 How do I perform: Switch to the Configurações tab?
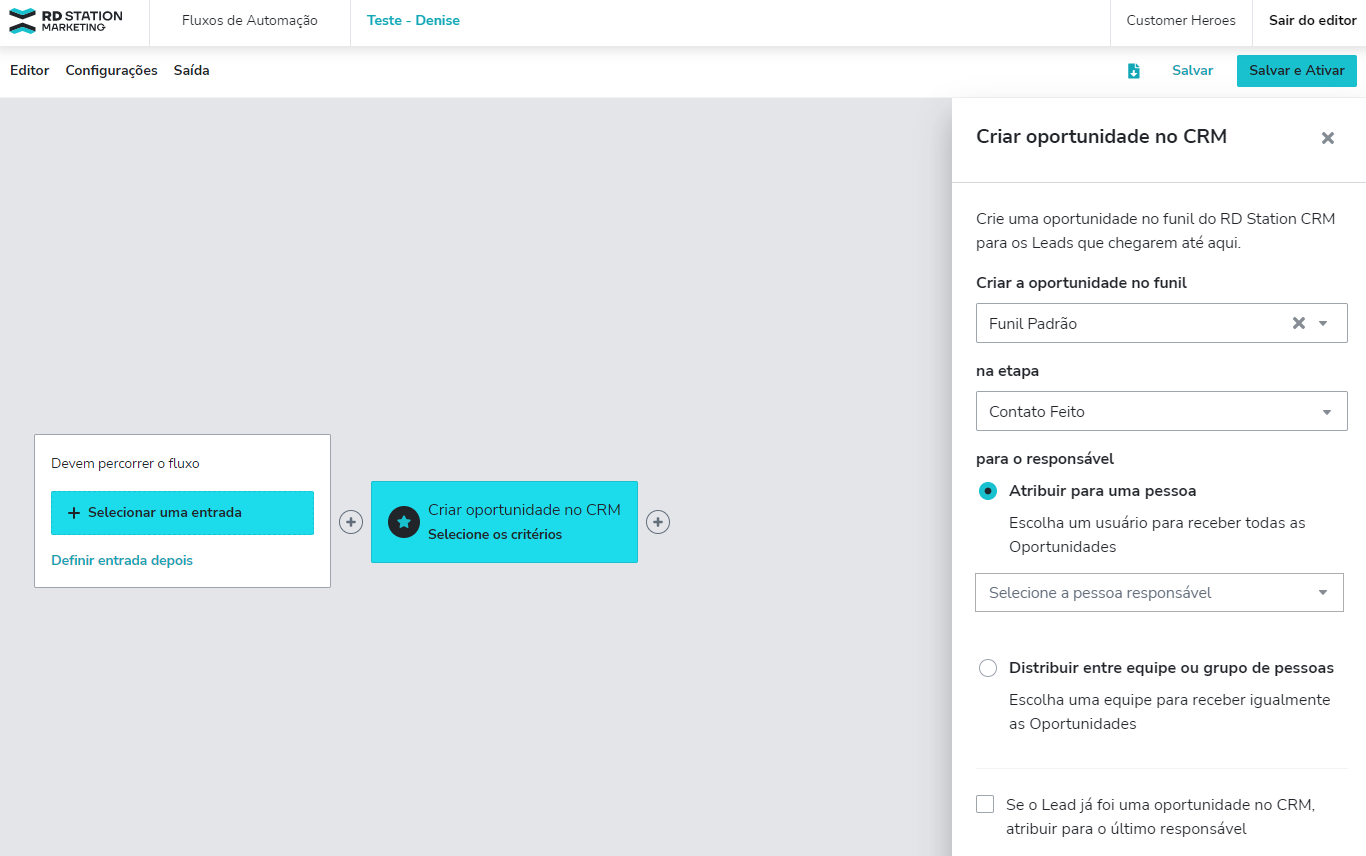pos(111,71)
